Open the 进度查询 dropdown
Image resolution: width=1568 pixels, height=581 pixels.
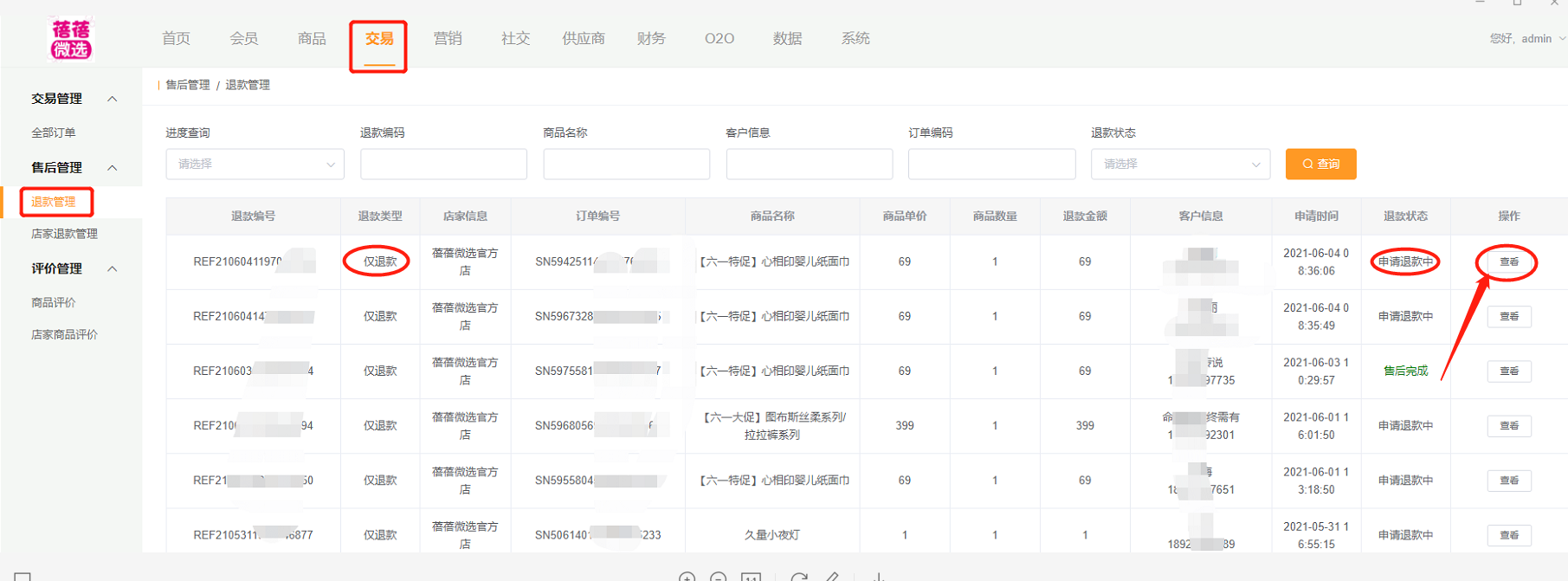pyautogui.click(x=255, y=165)
